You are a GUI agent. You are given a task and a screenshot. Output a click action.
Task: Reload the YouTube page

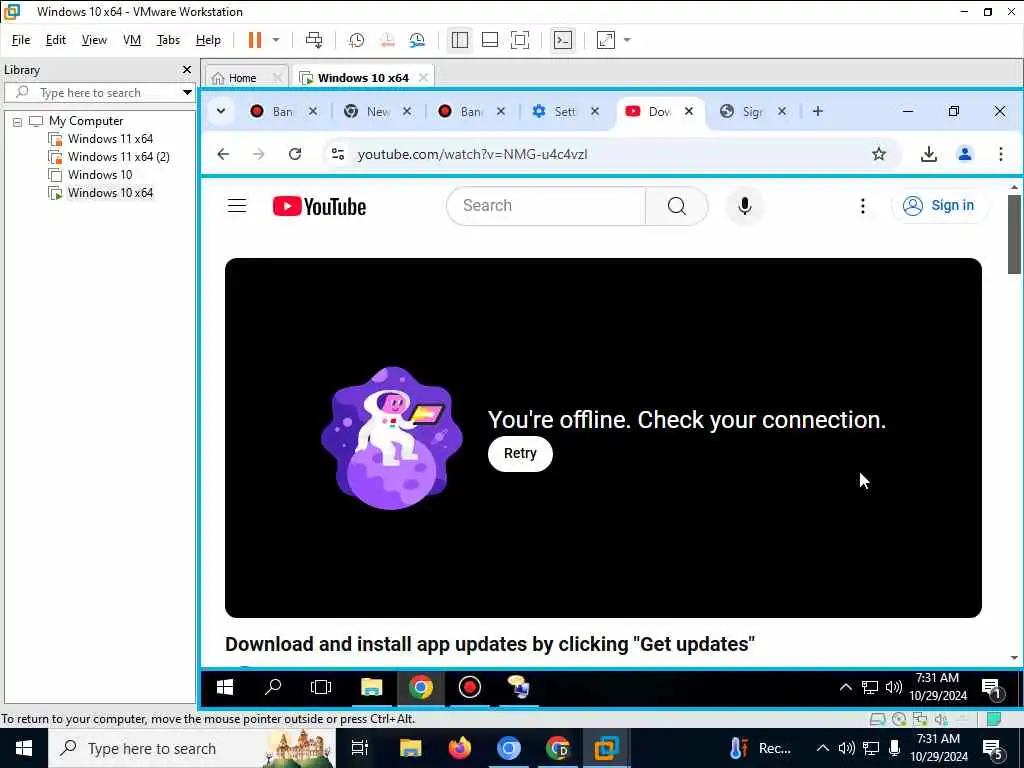295,154
